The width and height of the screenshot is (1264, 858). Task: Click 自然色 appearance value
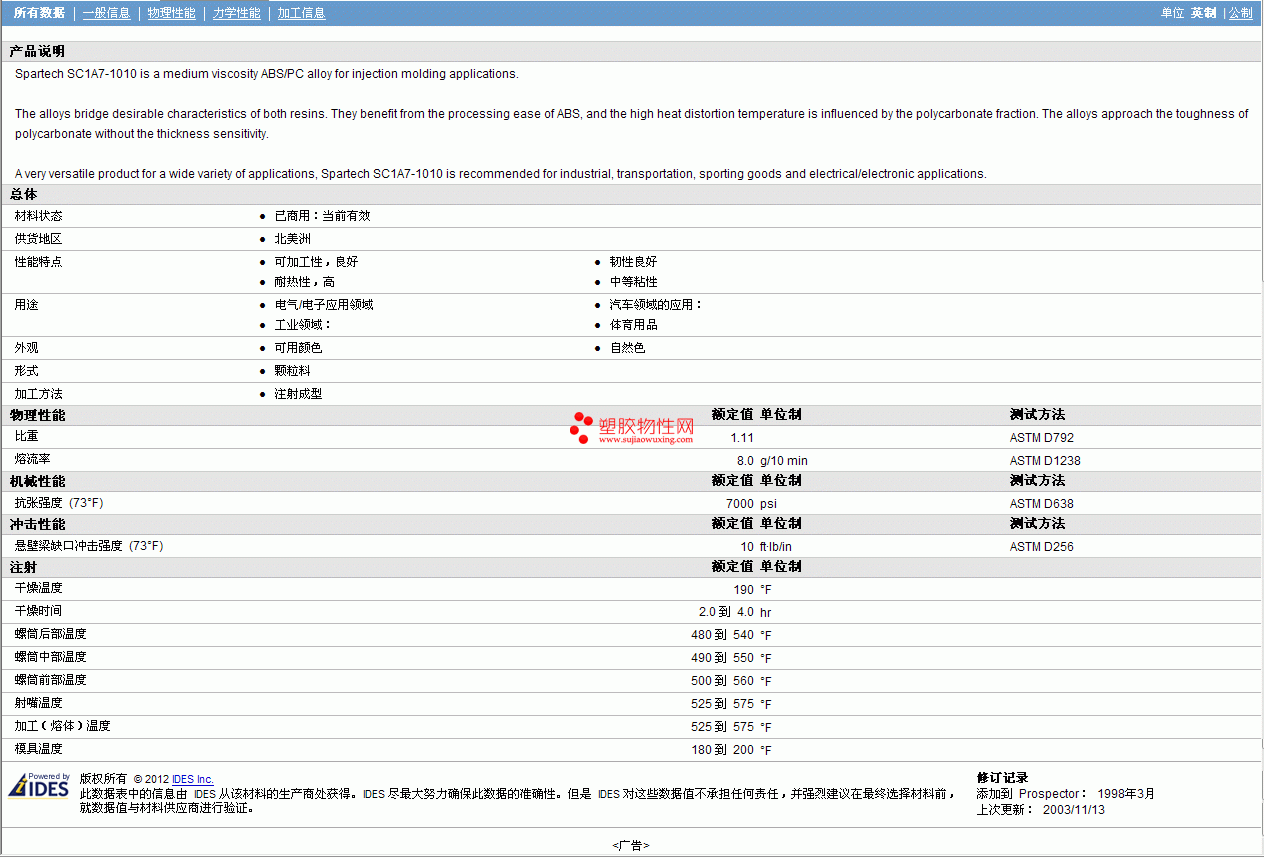tap(627, 348)
